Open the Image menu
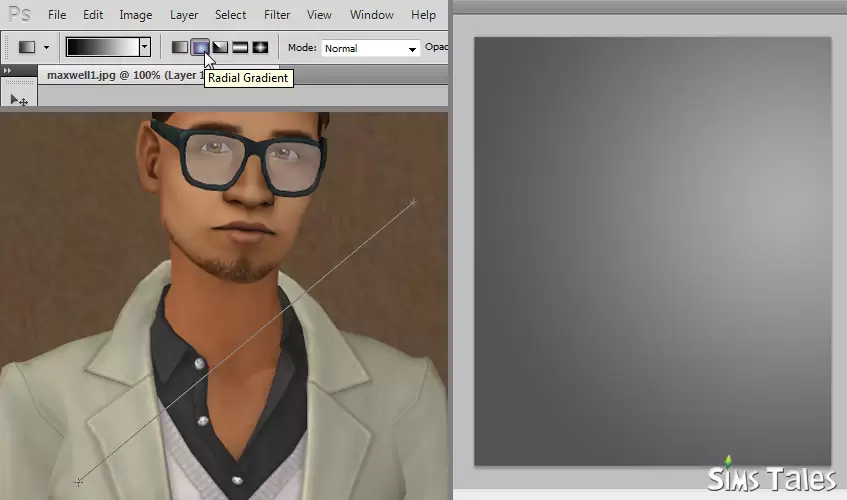 (x=136, y=15)
